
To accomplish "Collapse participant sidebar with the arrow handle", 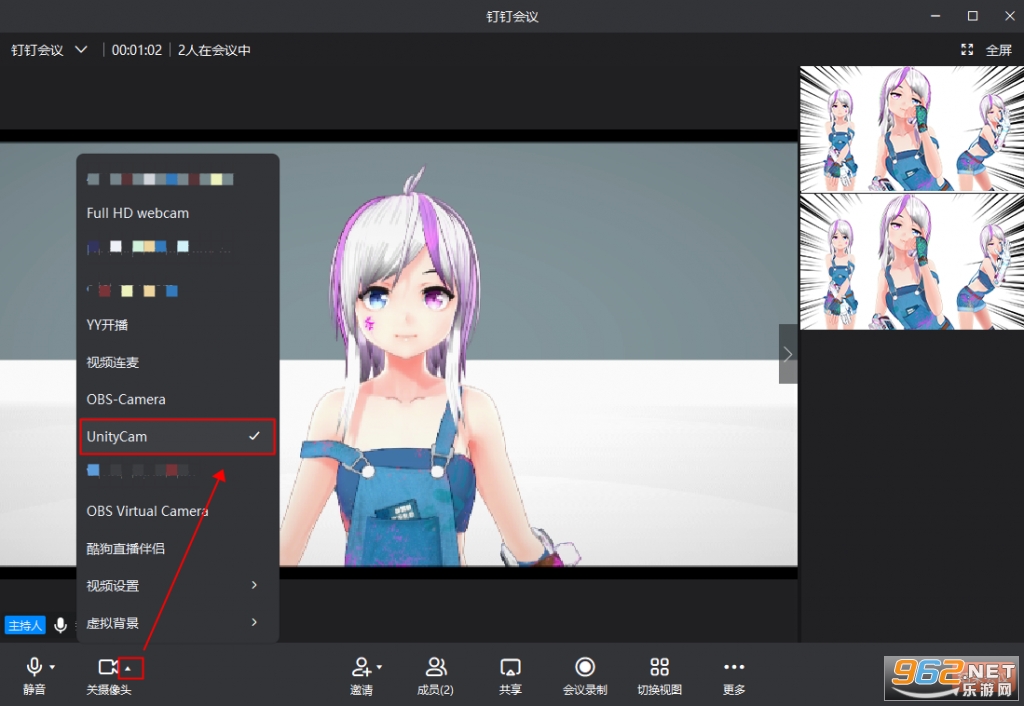I will pos(788,354).
